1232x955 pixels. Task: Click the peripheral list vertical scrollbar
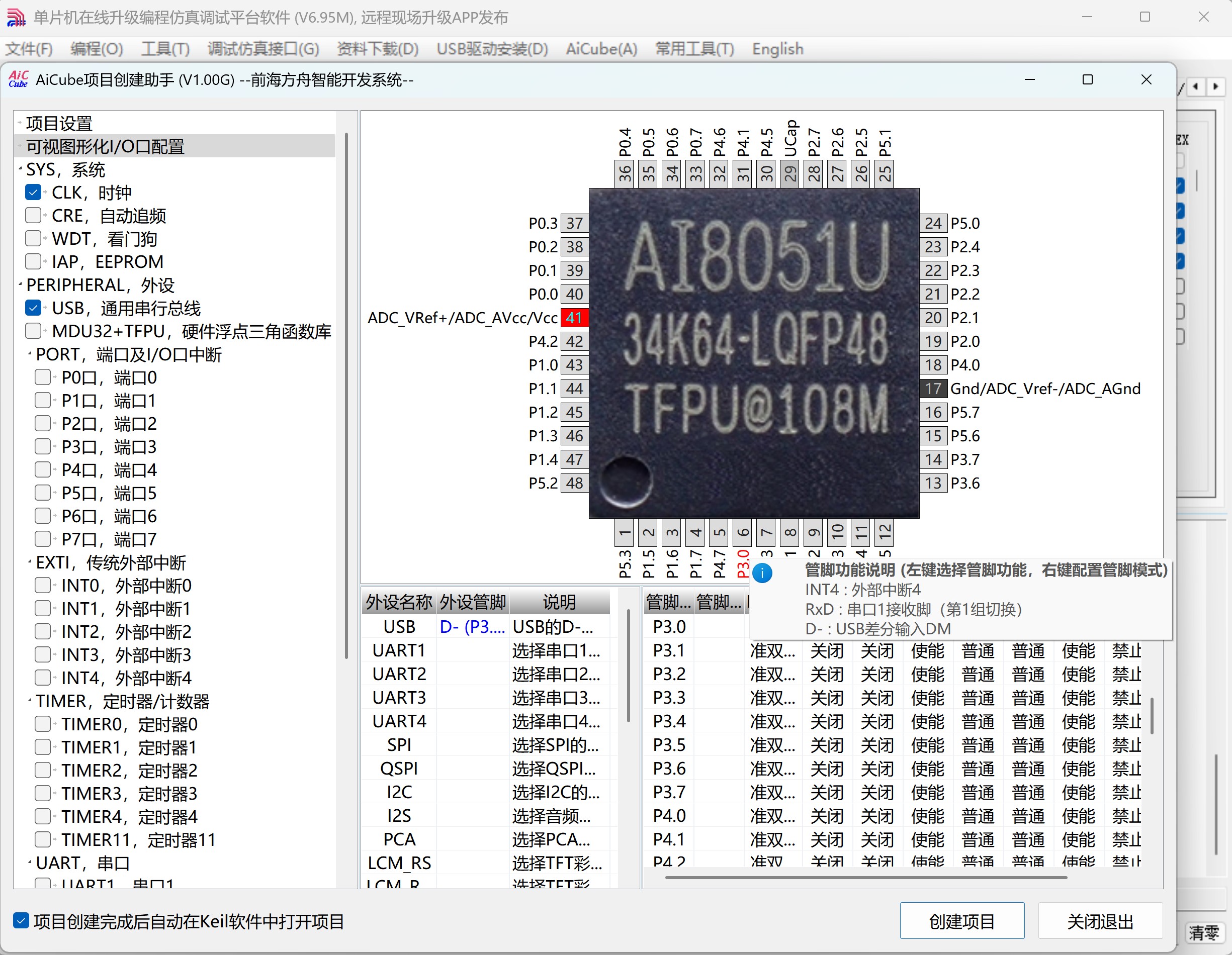pyautogui.click(x=629, y=665)
